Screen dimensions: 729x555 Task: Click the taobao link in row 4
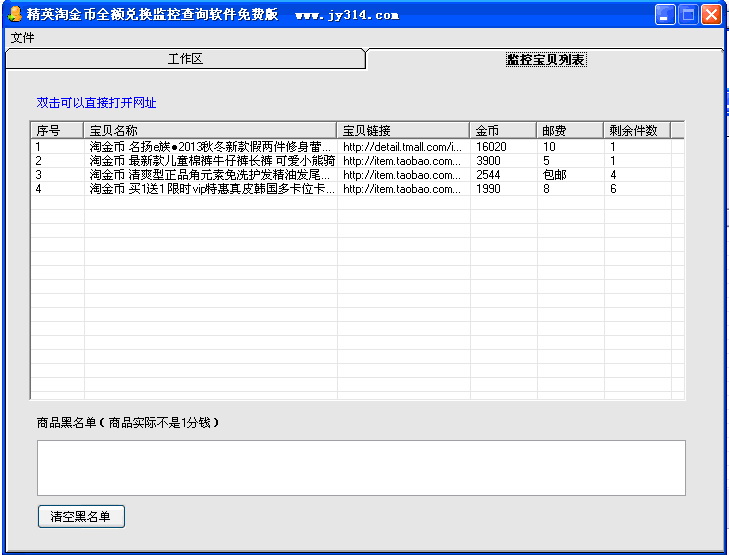(402, 189)
